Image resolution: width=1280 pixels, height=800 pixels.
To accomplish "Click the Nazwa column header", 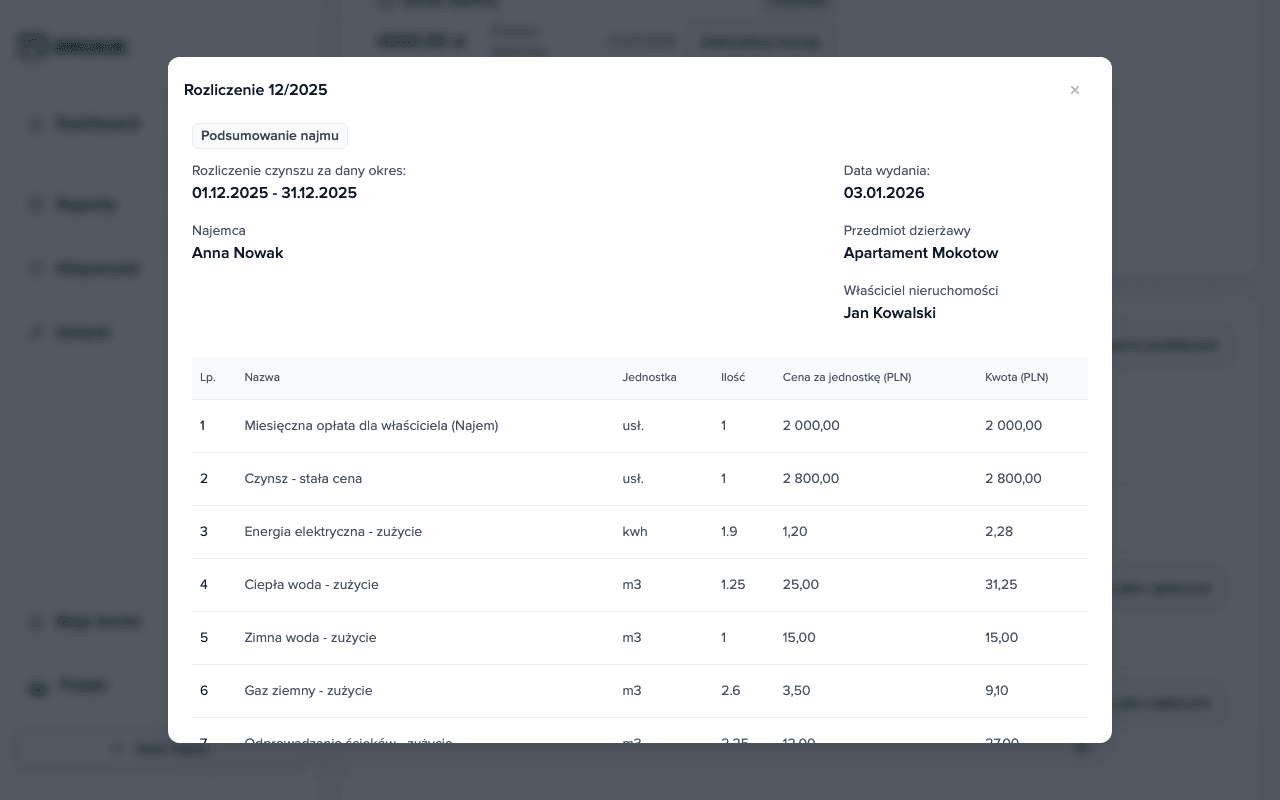I will point(262,378).
